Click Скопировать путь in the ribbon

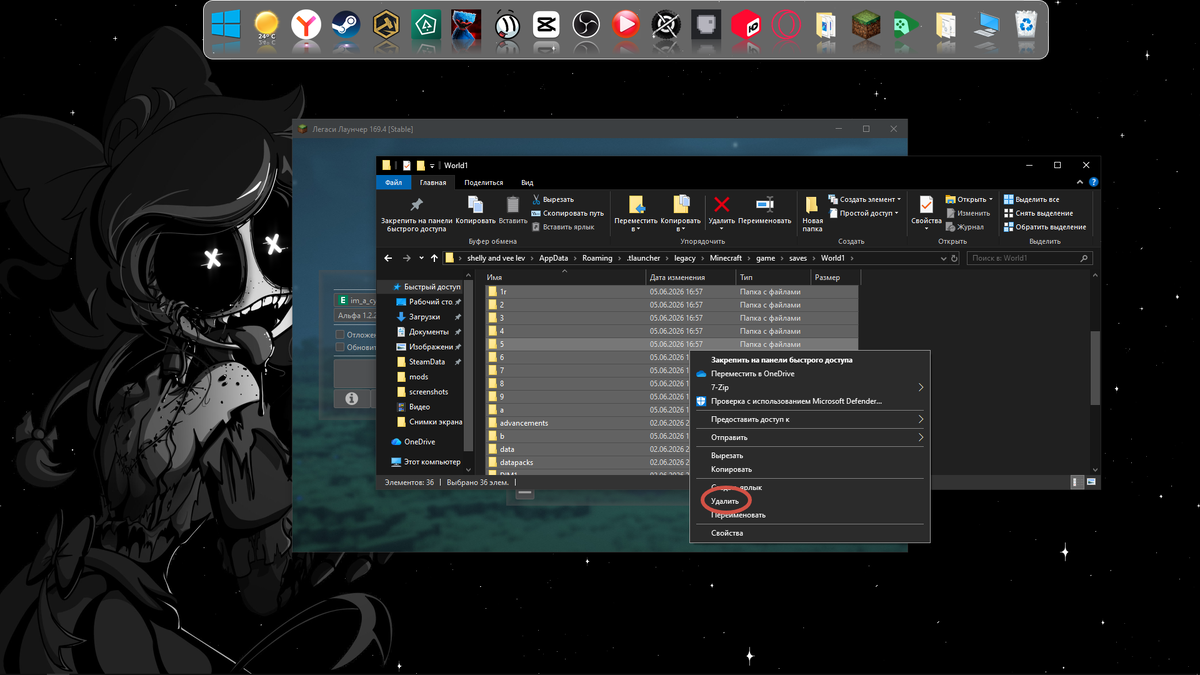pyautogui.click(x=567, y=213)
